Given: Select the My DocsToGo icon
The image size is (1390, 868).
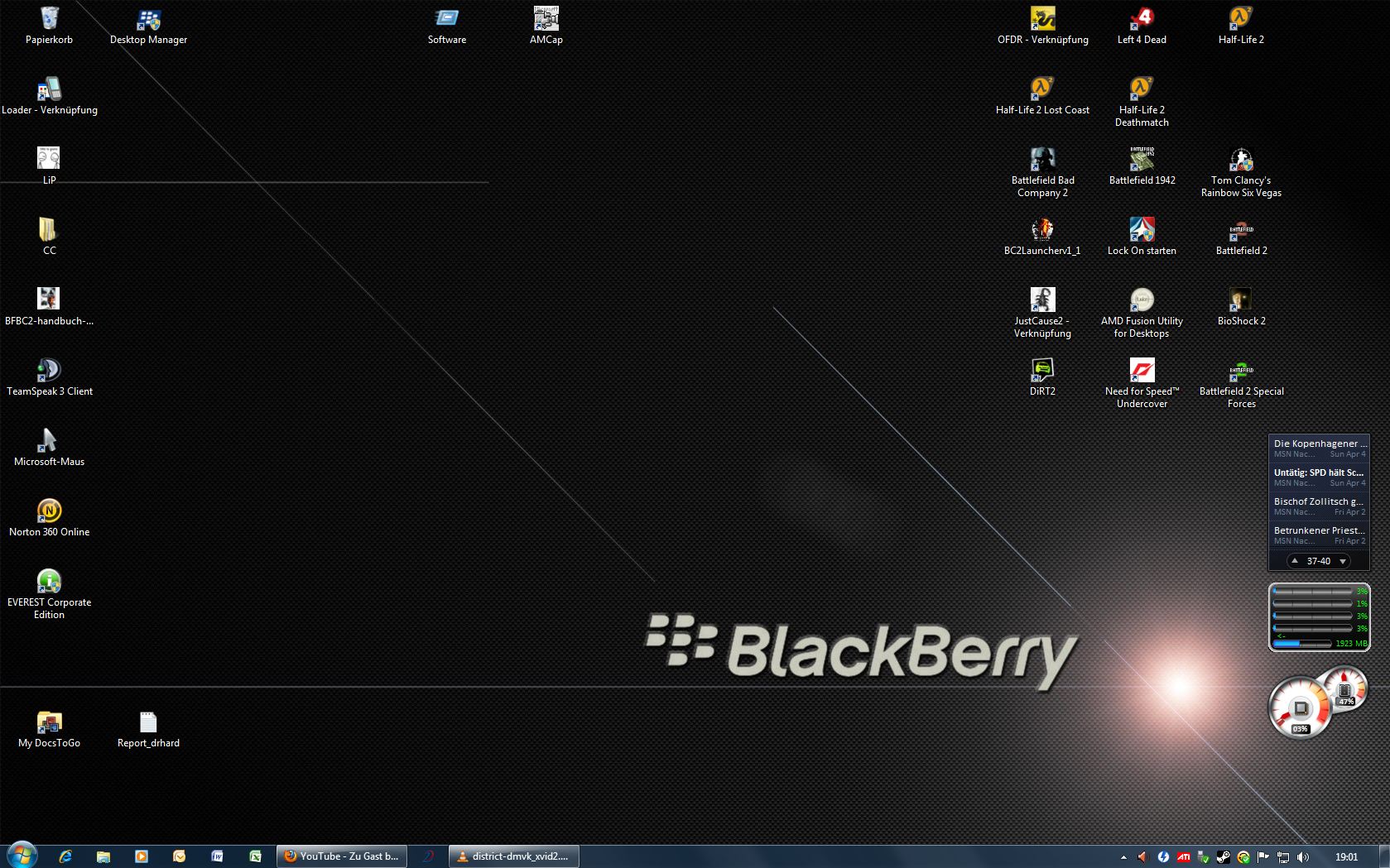Looking at the screenshot, I should (x=49, y=729).
